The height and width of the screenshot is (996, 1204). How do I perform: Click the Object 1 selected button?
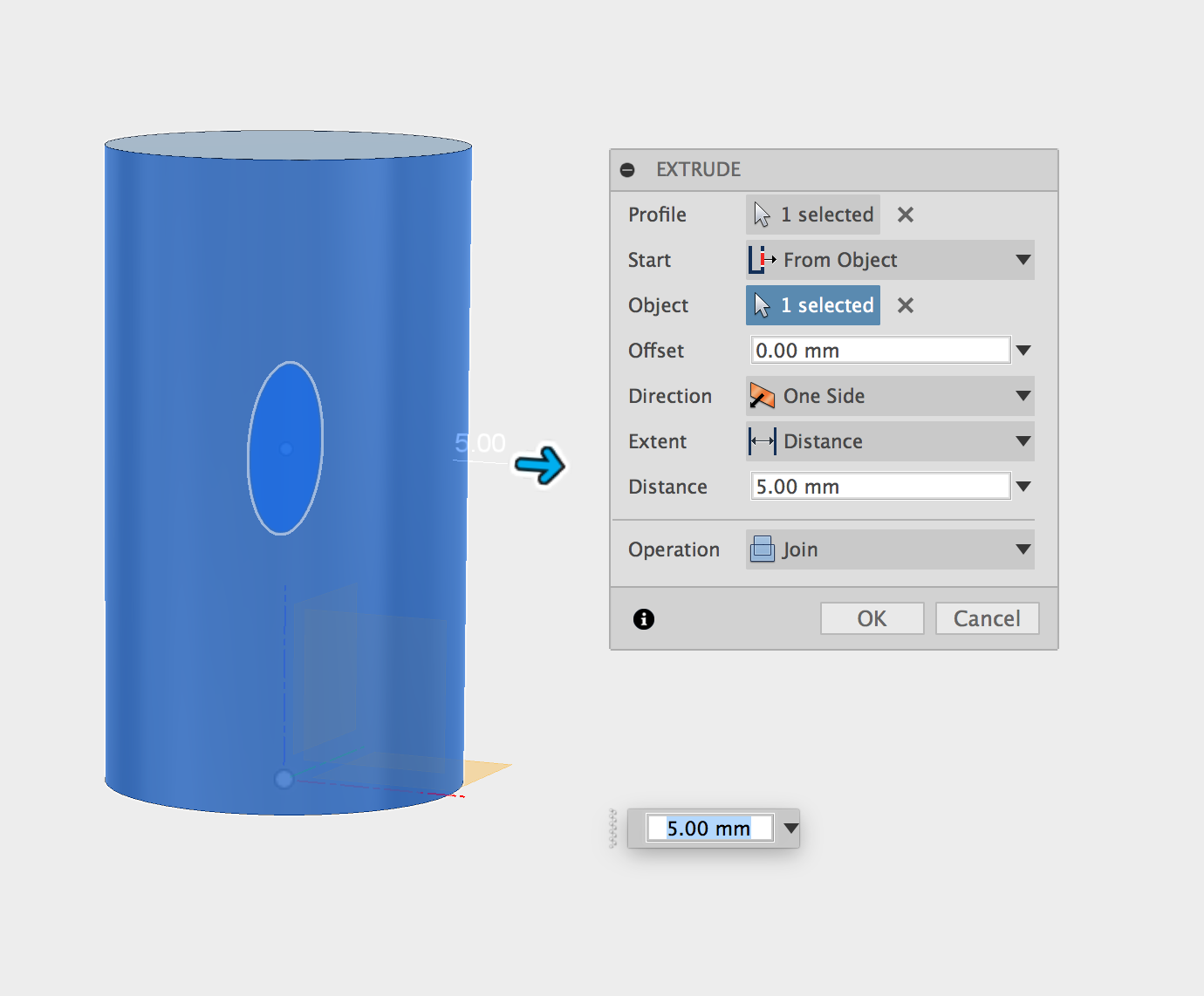point(813,305)
